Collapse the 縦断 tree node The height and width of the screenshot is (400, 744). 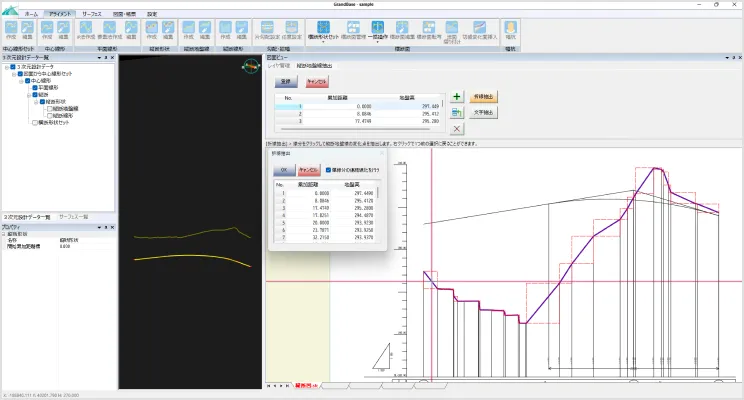click(x=28, y=95)
